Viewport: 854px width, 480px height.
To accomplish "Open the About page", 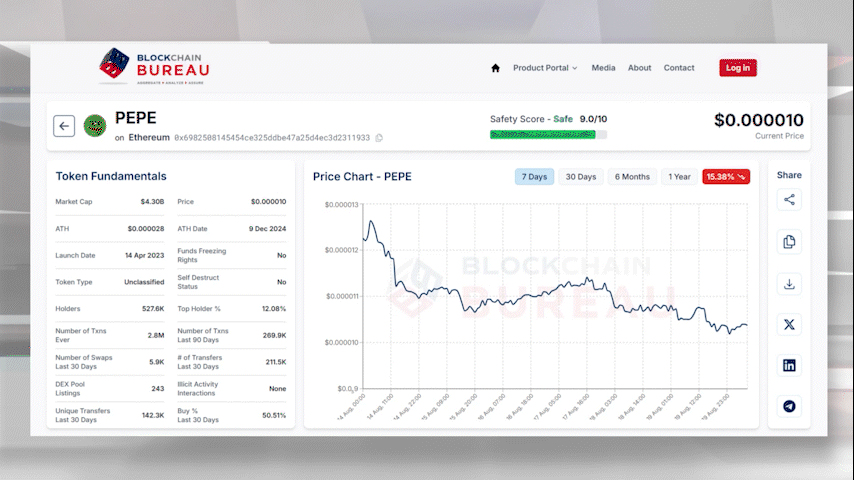I will [x=639, y=68].
